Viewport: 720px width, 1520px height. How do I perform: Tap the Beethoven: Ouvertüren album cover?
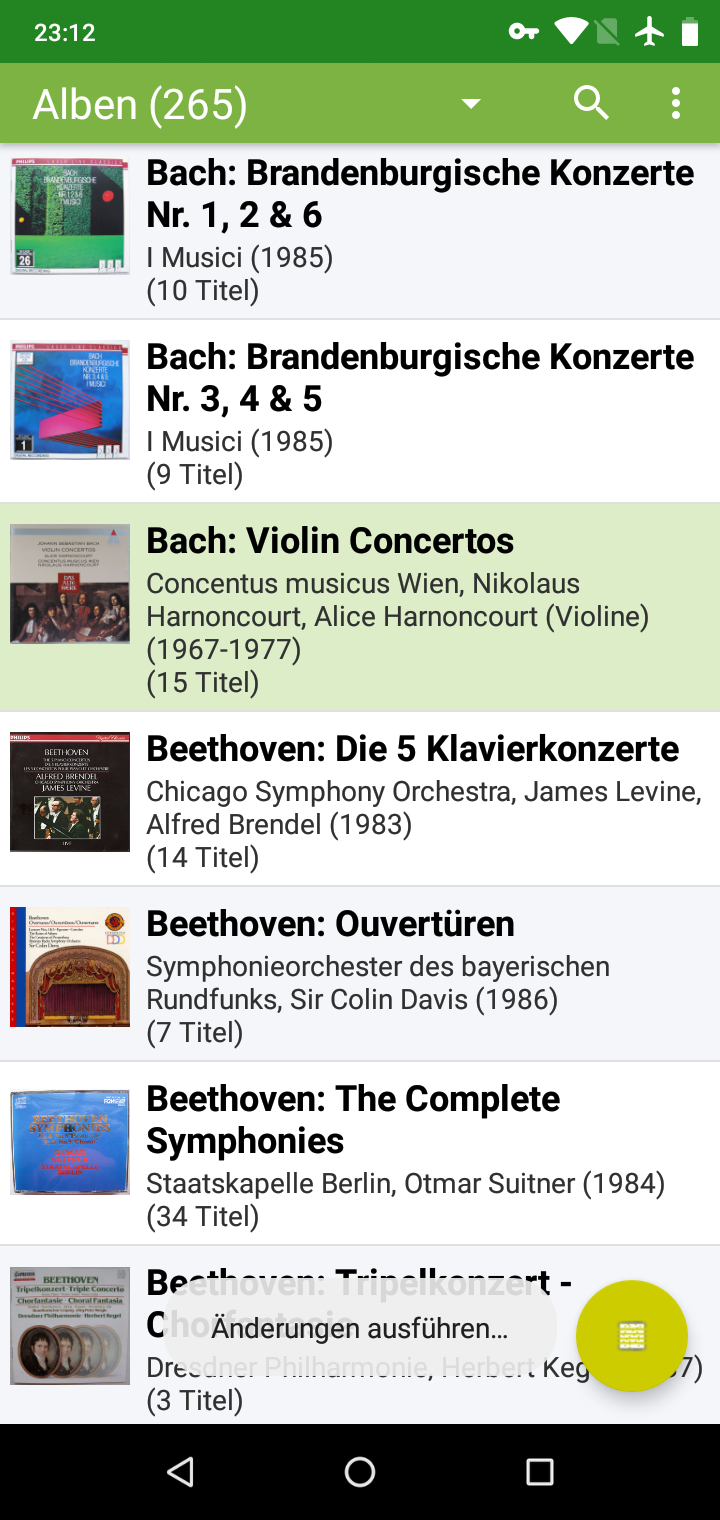(70, 967)
